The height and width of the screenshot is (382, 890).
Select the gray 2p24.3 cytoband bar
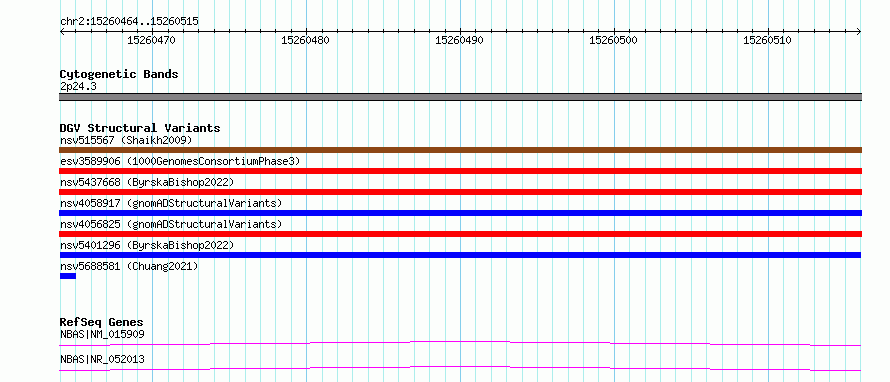coord(460,97)
